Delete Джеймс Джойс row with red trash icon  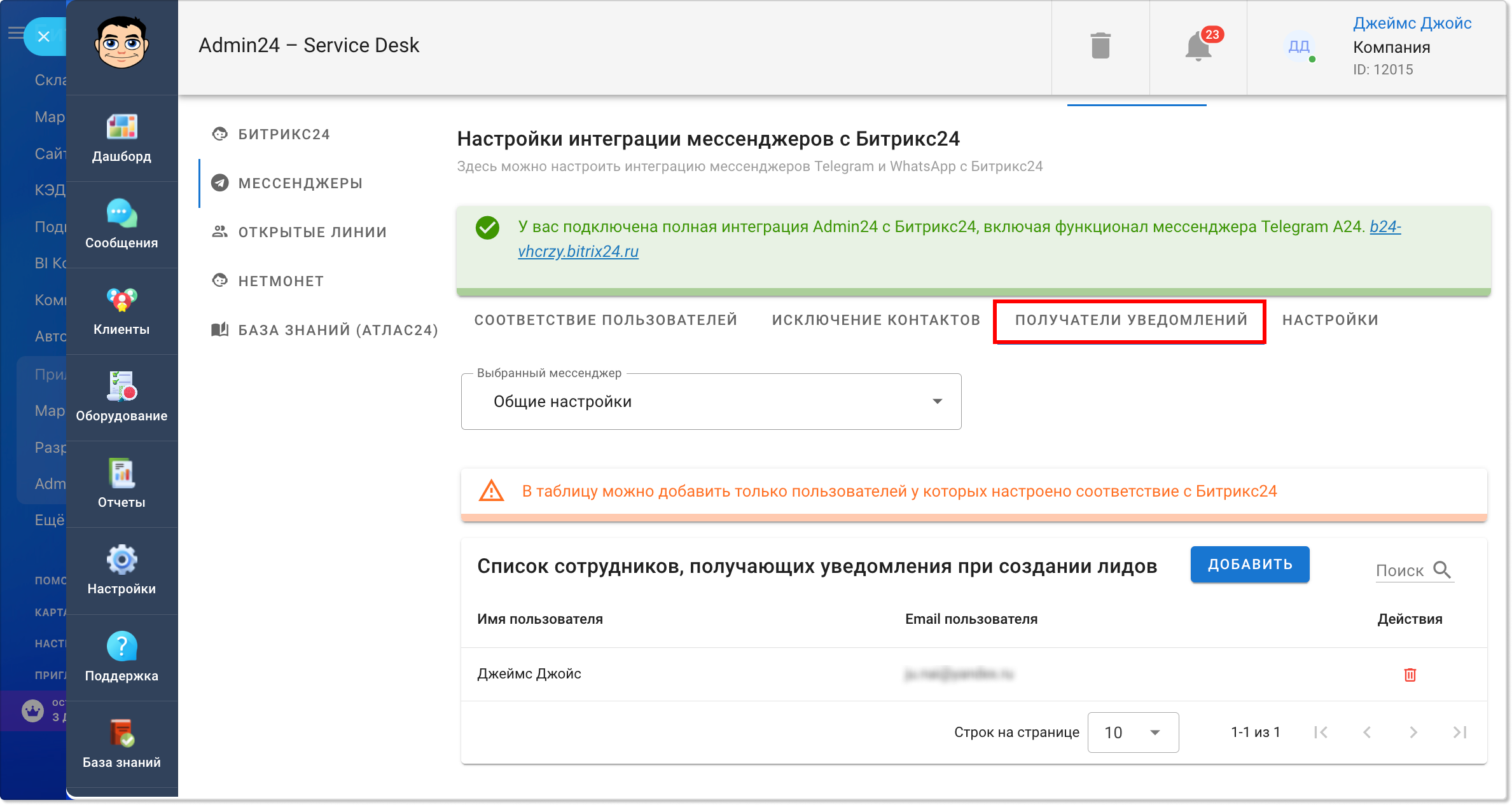tap(1410, 675)
